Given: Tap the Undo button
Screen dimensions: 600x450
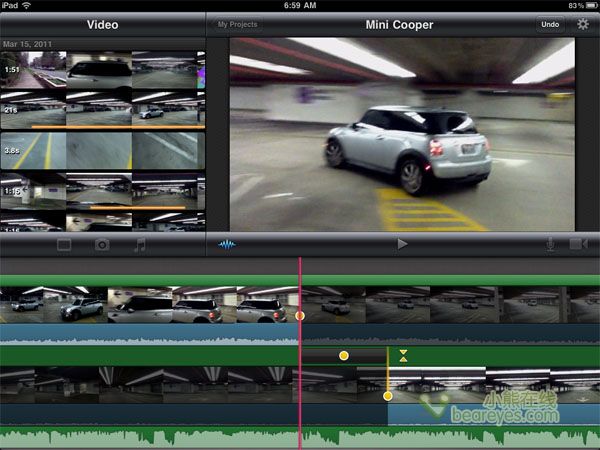Looking at the screenshot, I should point(550,24).
